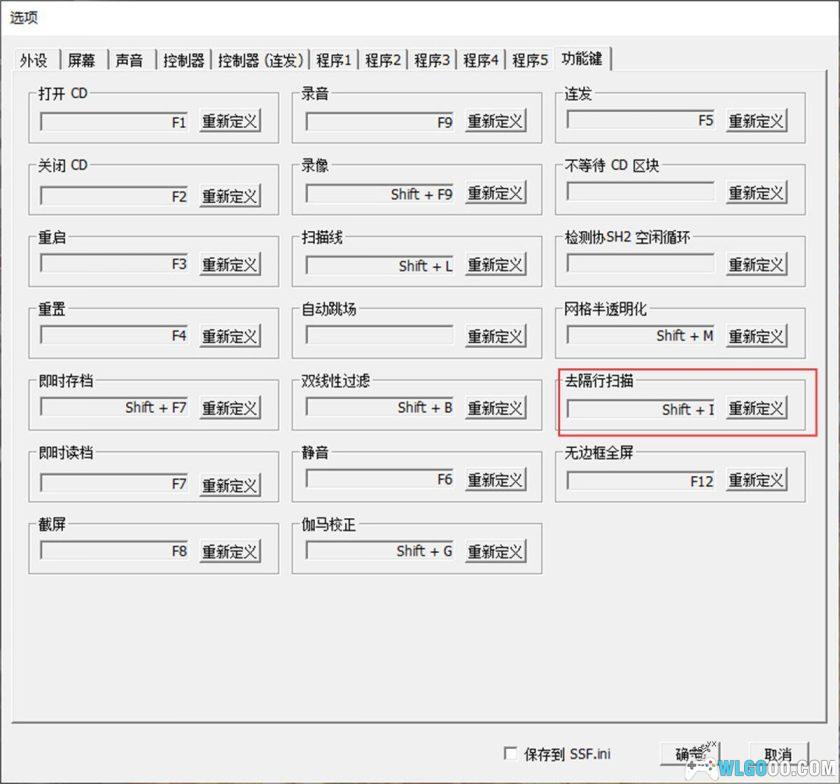Redefine the 打开 CD hotkey
Viewport: 840px width, 784px height.
(232, 122)
